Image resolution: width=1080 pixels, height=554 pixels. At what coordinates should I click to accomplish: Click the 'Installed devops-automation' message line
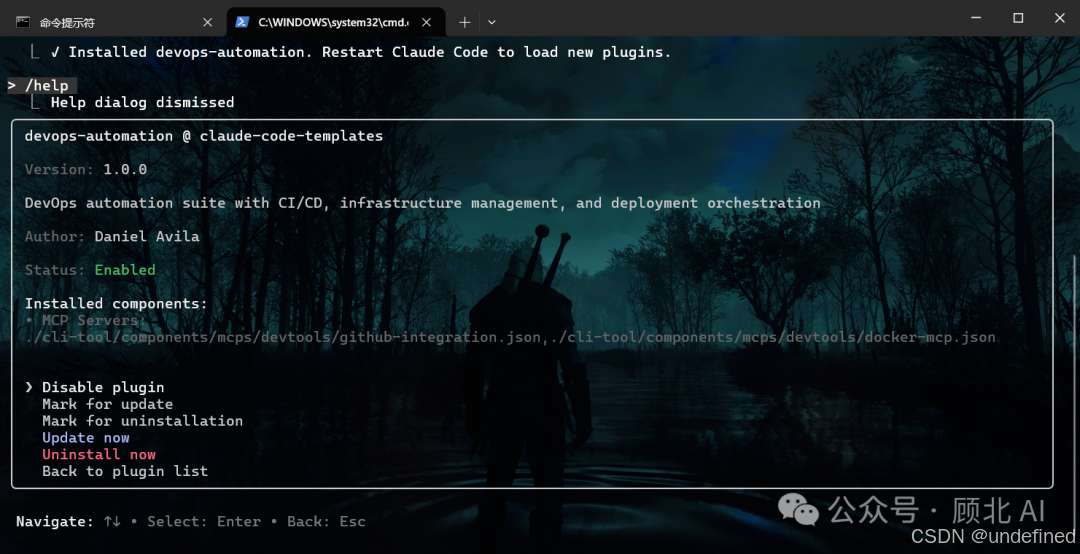pyautogui.click(x=360, y=52)
